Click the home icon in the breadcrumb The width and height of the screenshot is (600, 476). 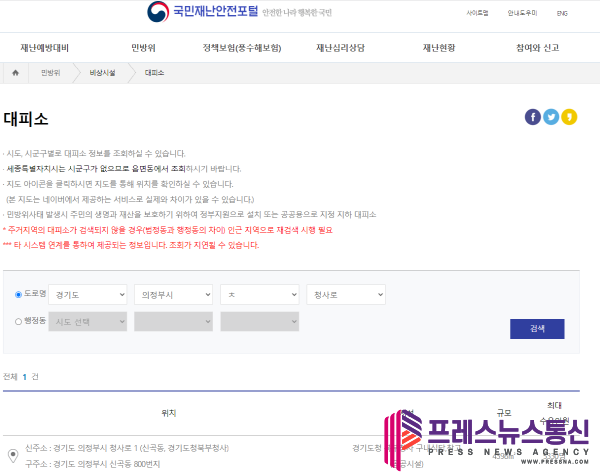(x=15, y=73)
